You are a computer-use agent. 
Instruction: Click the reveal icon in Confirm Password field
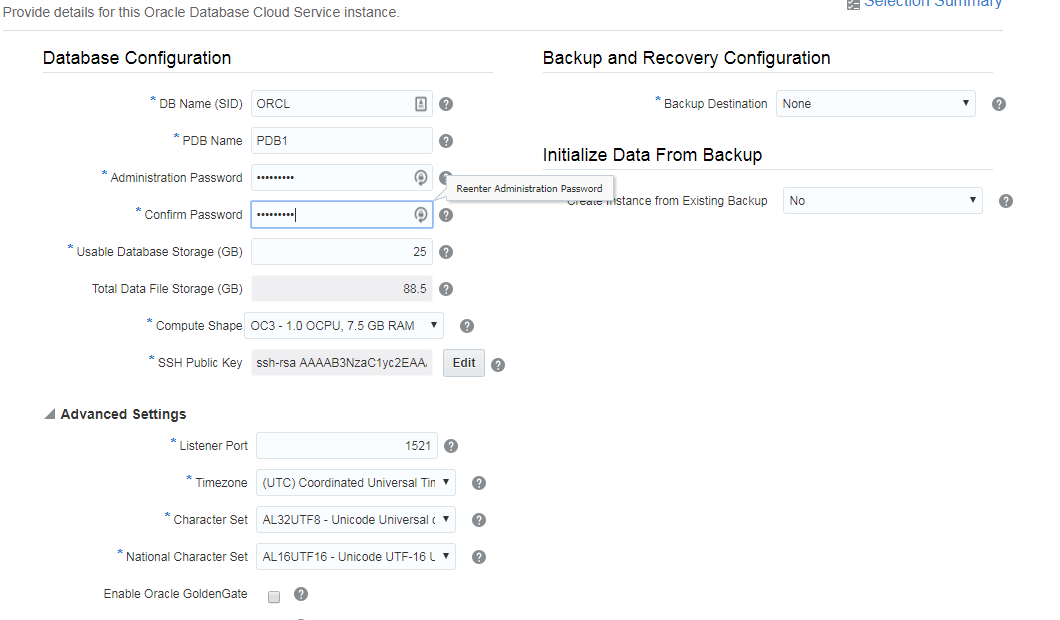point(420,214)
